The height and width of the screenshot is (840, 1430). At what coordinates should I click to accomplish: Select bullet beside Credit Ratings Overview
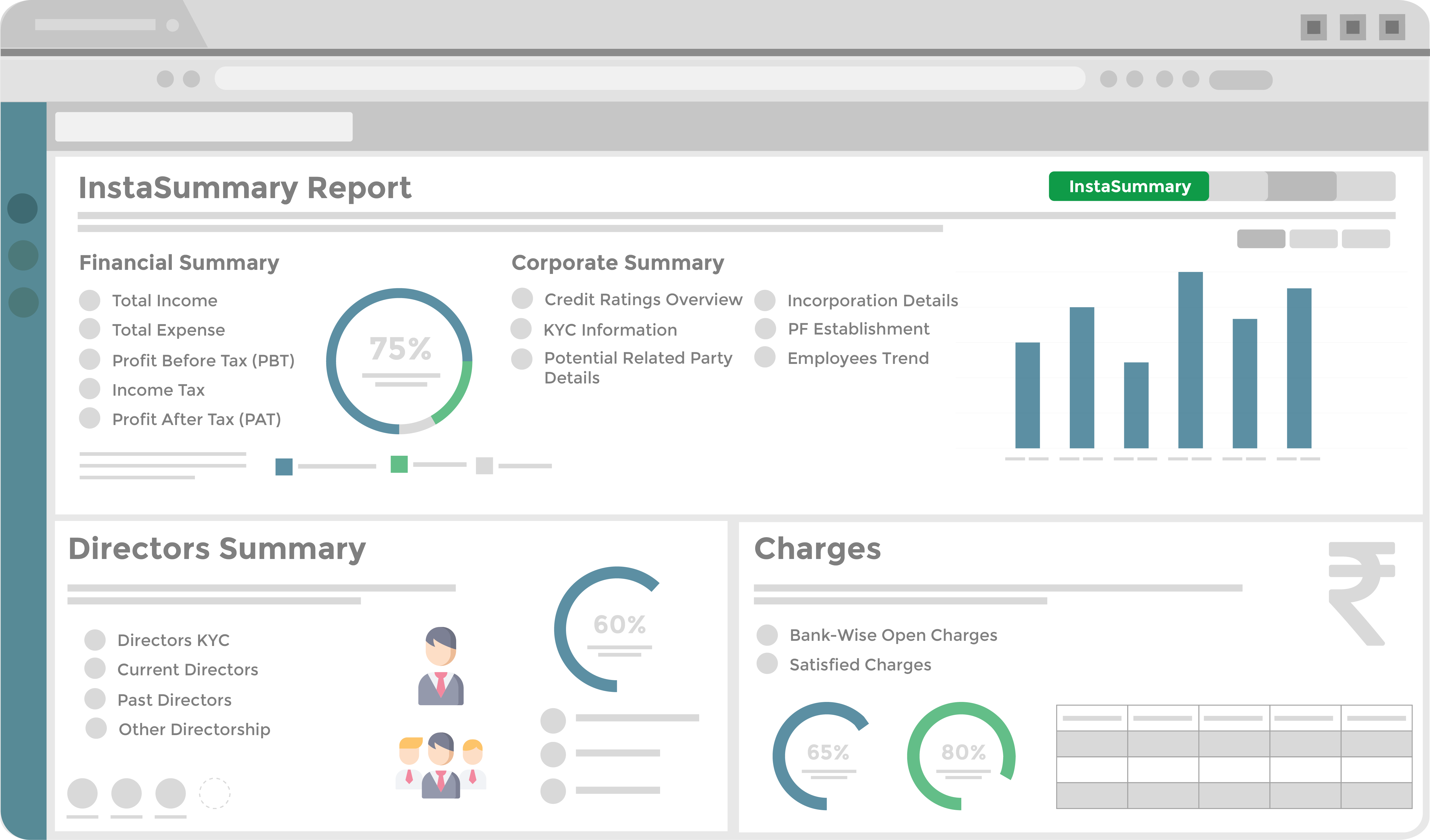(522, 298)
